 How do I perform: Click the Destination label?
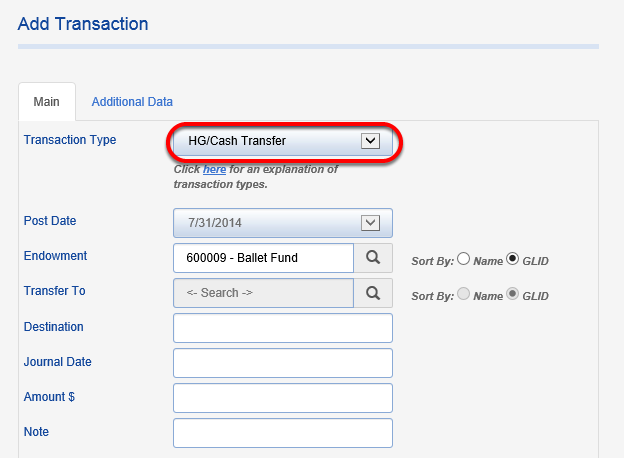tap(54, 327)
